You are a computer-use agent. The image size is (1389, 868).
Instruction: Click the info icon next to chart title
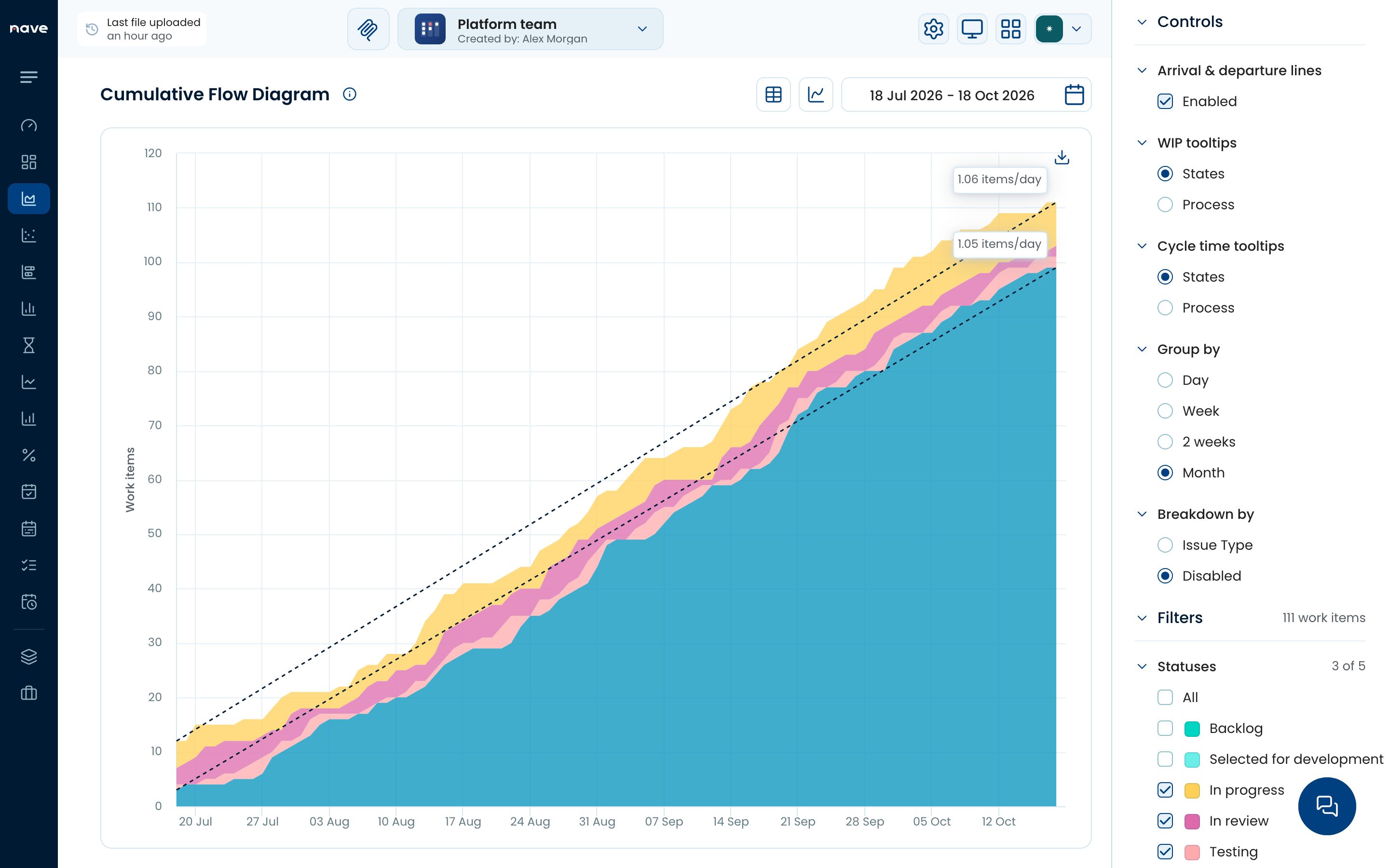pyautogui.click(x=350, y=94)
